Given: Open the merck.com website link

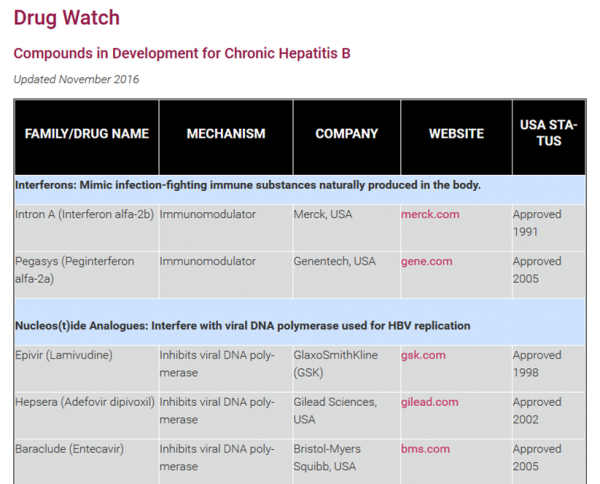Looking at the screenshot, I should tap(430, 214).
